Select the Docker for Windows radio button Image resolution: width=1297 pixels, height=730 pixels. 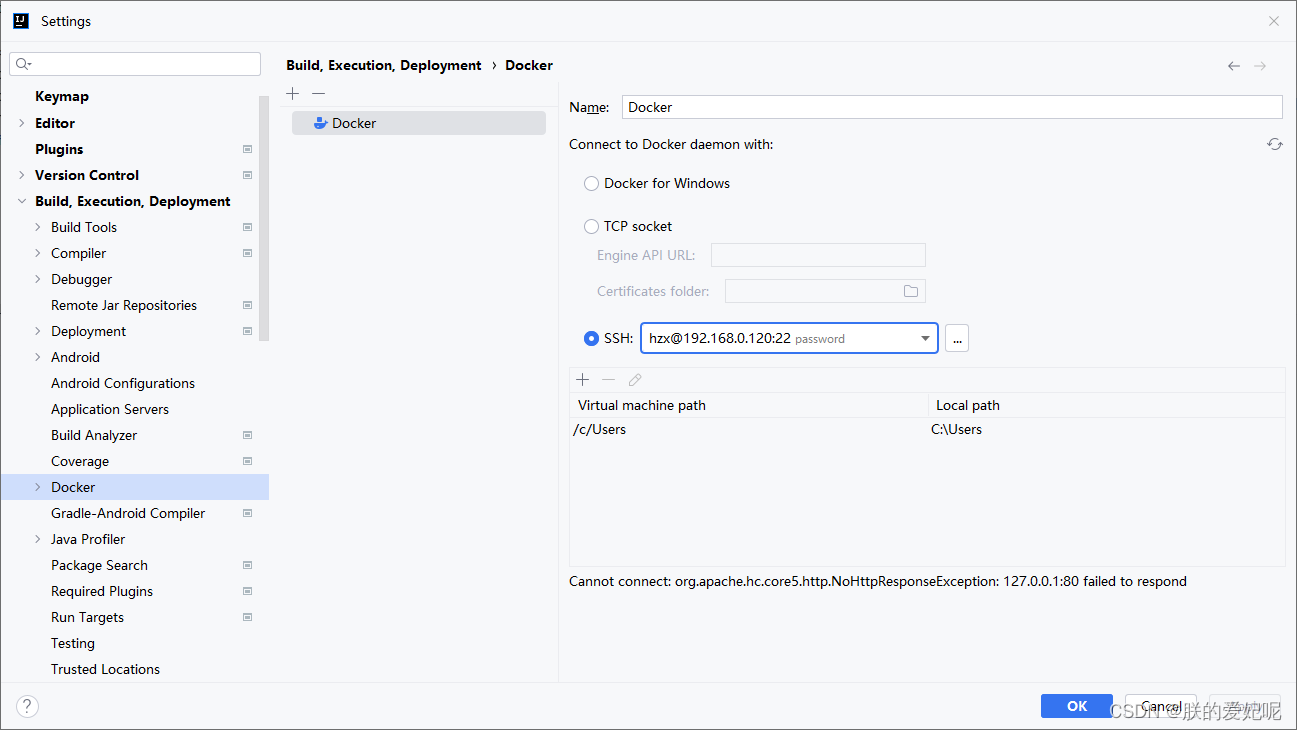tap(591, 183)
